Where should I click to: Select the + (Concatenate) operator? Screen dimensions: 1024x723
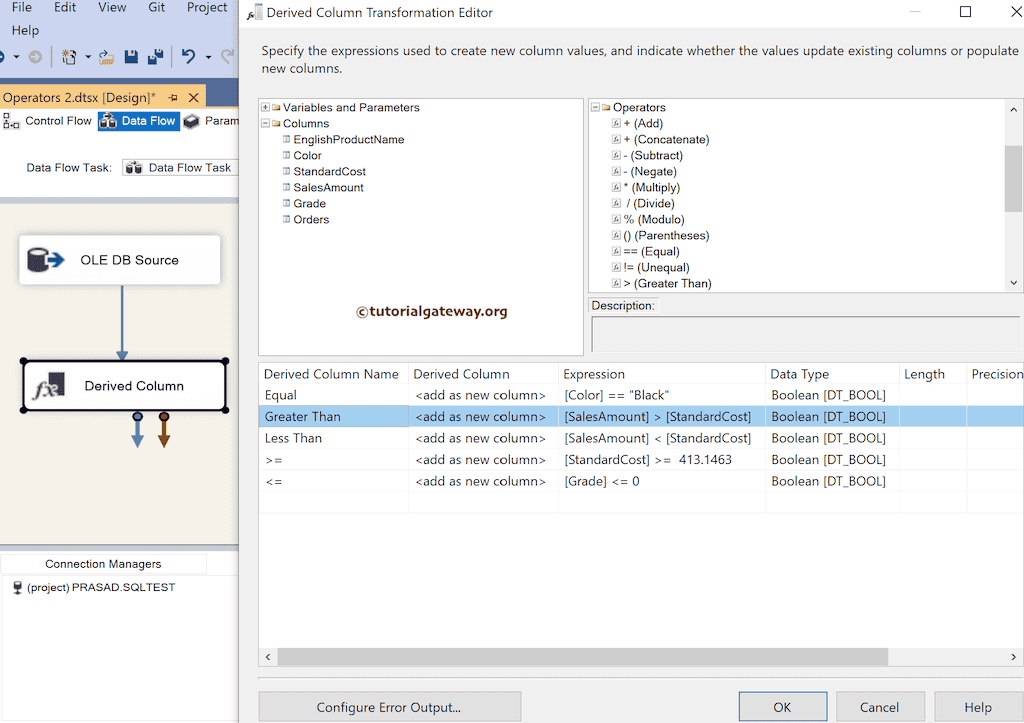[x=666, y=139]
